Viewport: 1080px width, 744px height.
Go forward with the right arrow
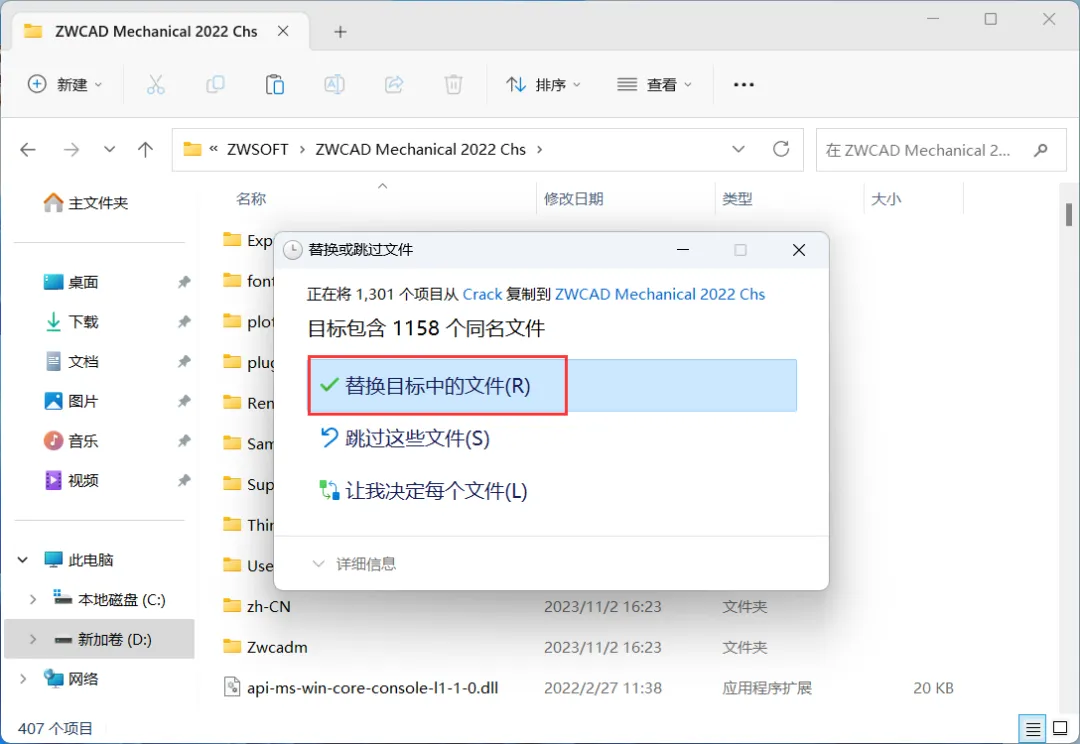pyautogui.click(x=72, y=149)
